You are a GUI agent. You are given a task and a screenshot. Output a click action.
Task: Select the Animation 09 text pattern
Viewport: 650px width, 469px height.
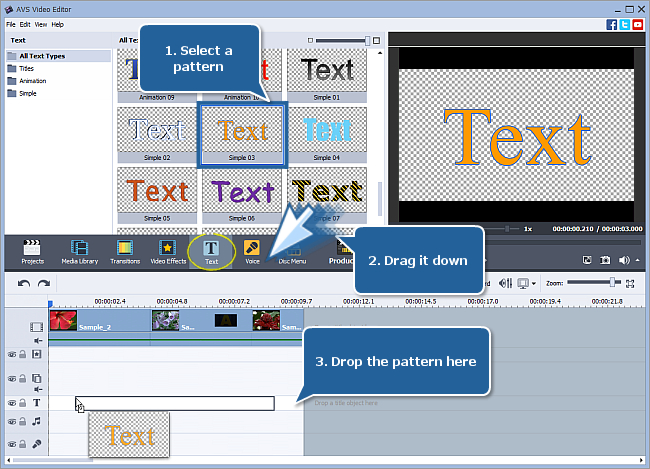click(x=157, y=75)
